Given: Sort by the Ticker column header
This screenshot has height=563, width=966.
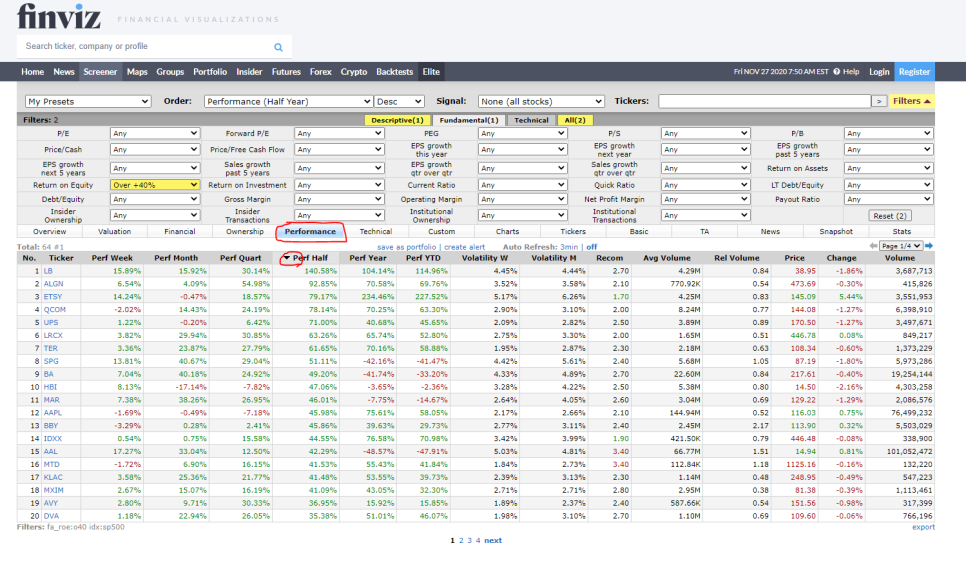Looking at the screenshot, I should [x=61, y=258].
